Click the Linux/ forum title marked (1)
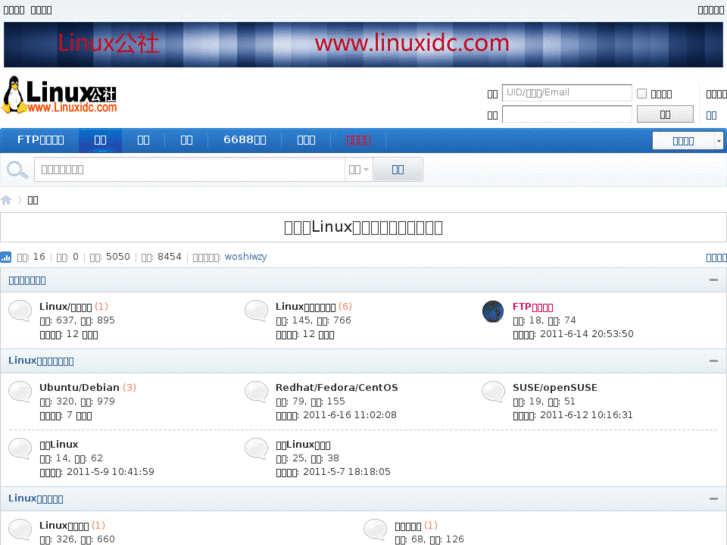 (x=65, y=307)
